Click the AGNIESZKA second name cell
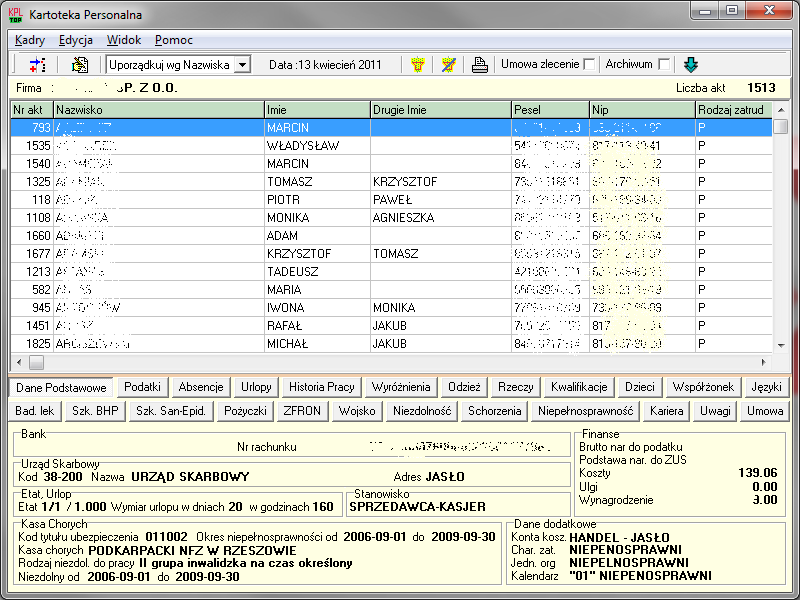 point(441,218)
